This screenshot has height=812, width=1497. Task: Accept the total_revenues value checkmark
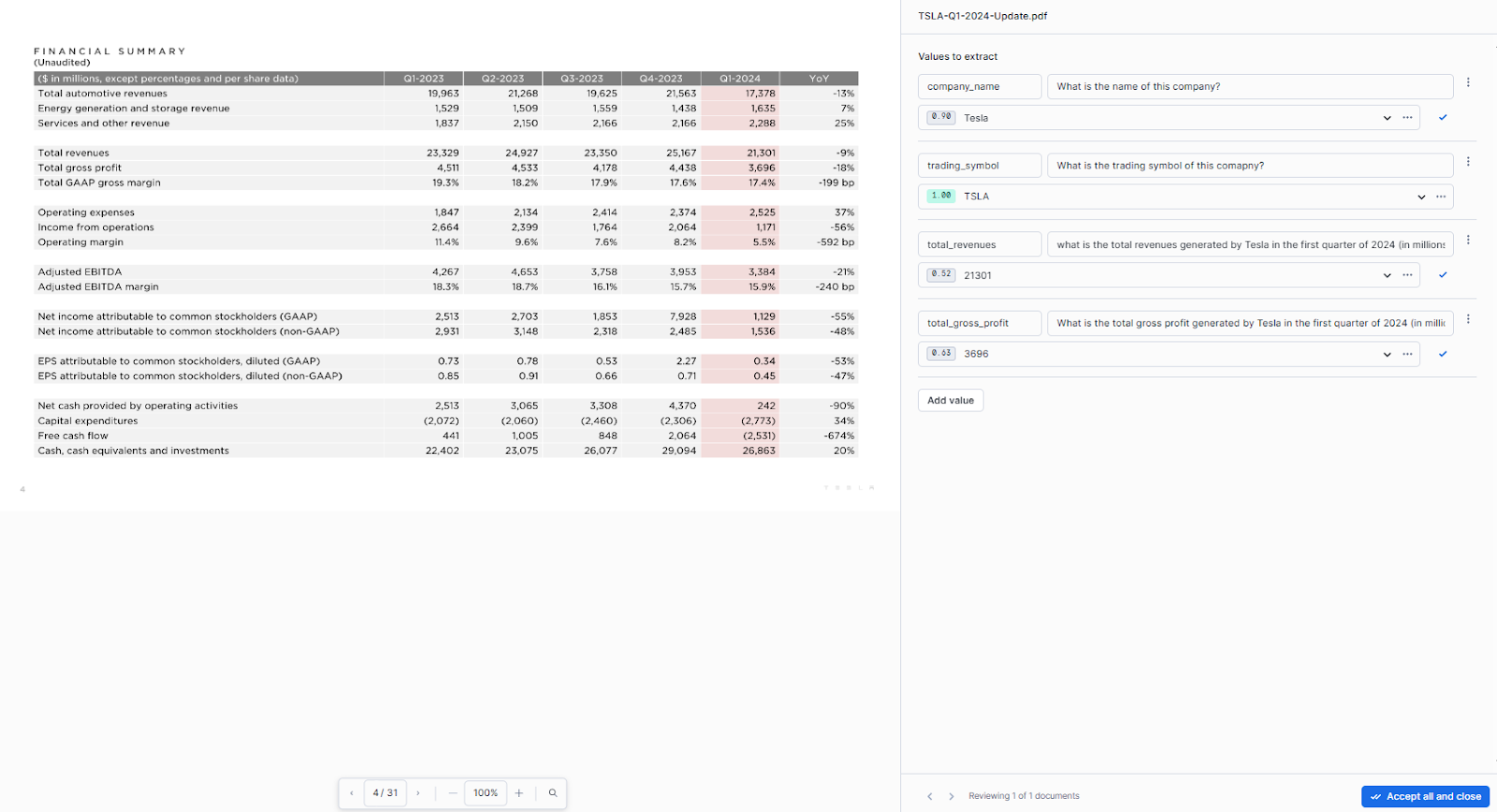coord(1443,275)
